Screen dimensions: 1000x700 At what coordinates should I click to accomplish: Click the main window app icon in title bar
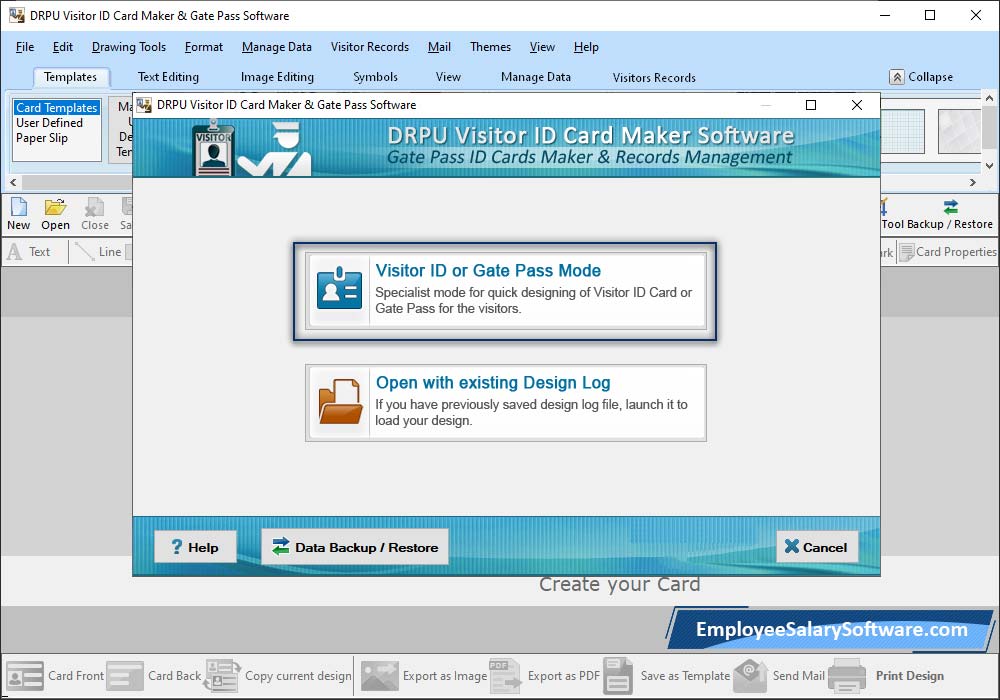pyautogui.click(x=17, y=15)
